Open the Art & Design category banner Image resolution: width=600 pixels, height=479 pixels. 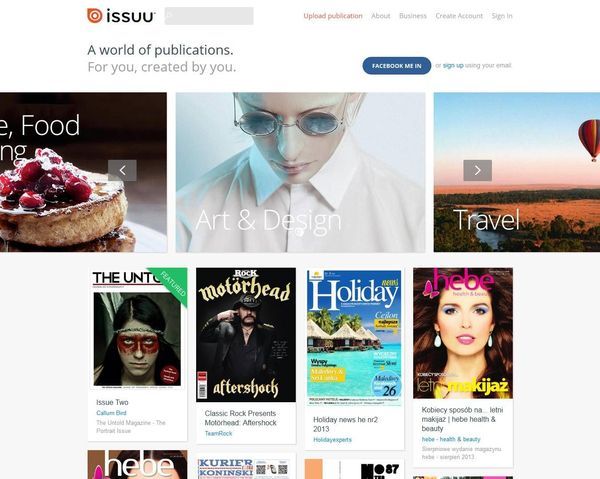pos(300,172)
